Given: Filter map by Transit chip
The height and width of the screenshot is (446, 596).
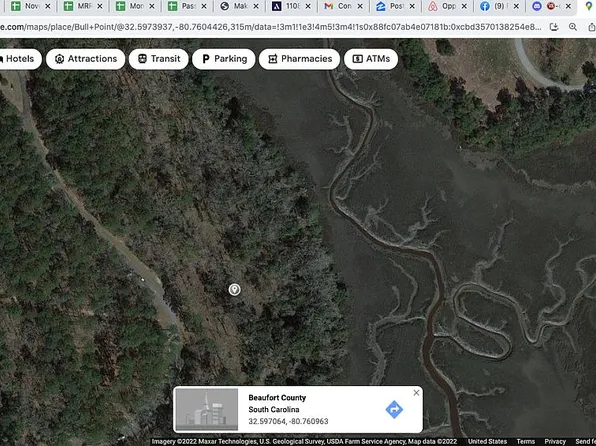Looking at the screenshot, I should (159, 59).
